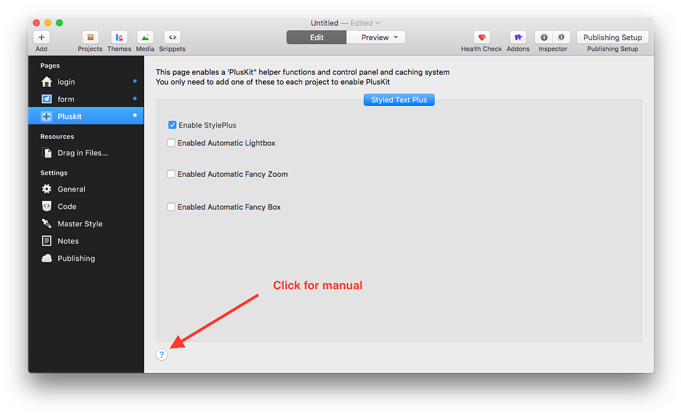Open Master Style dropper icon

(x=46, y=224)
